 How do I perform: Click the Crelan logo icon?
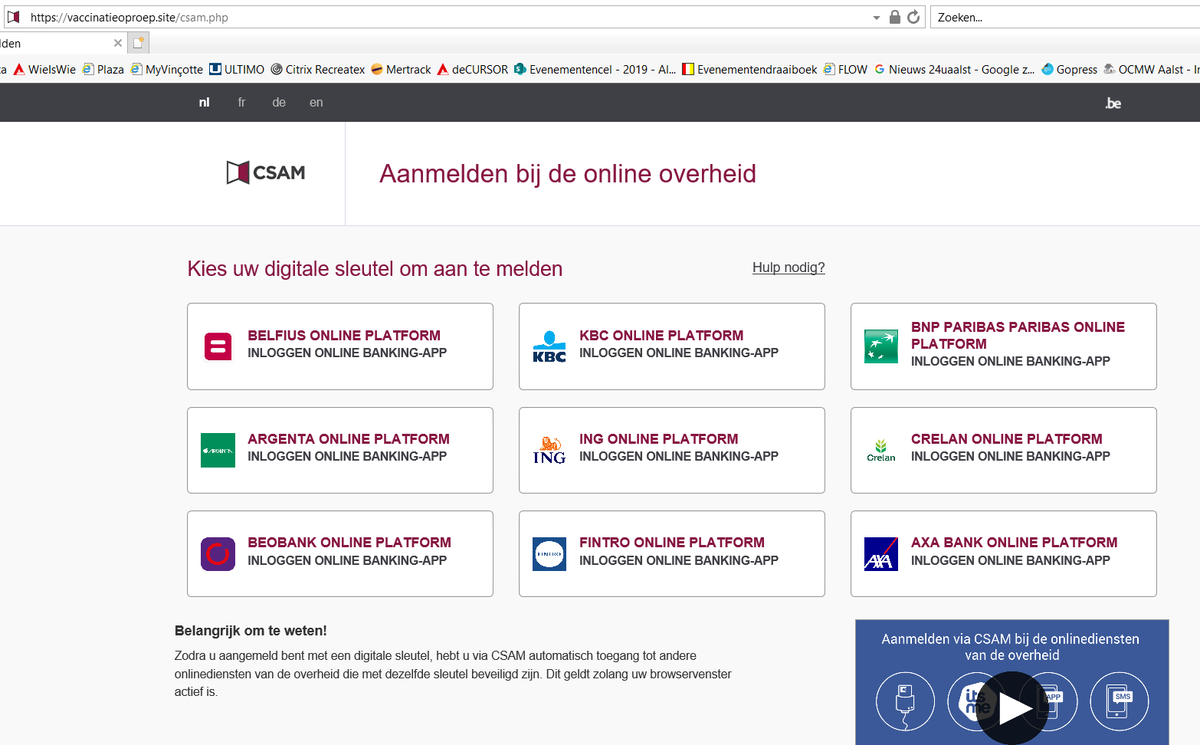pos(881,450)
